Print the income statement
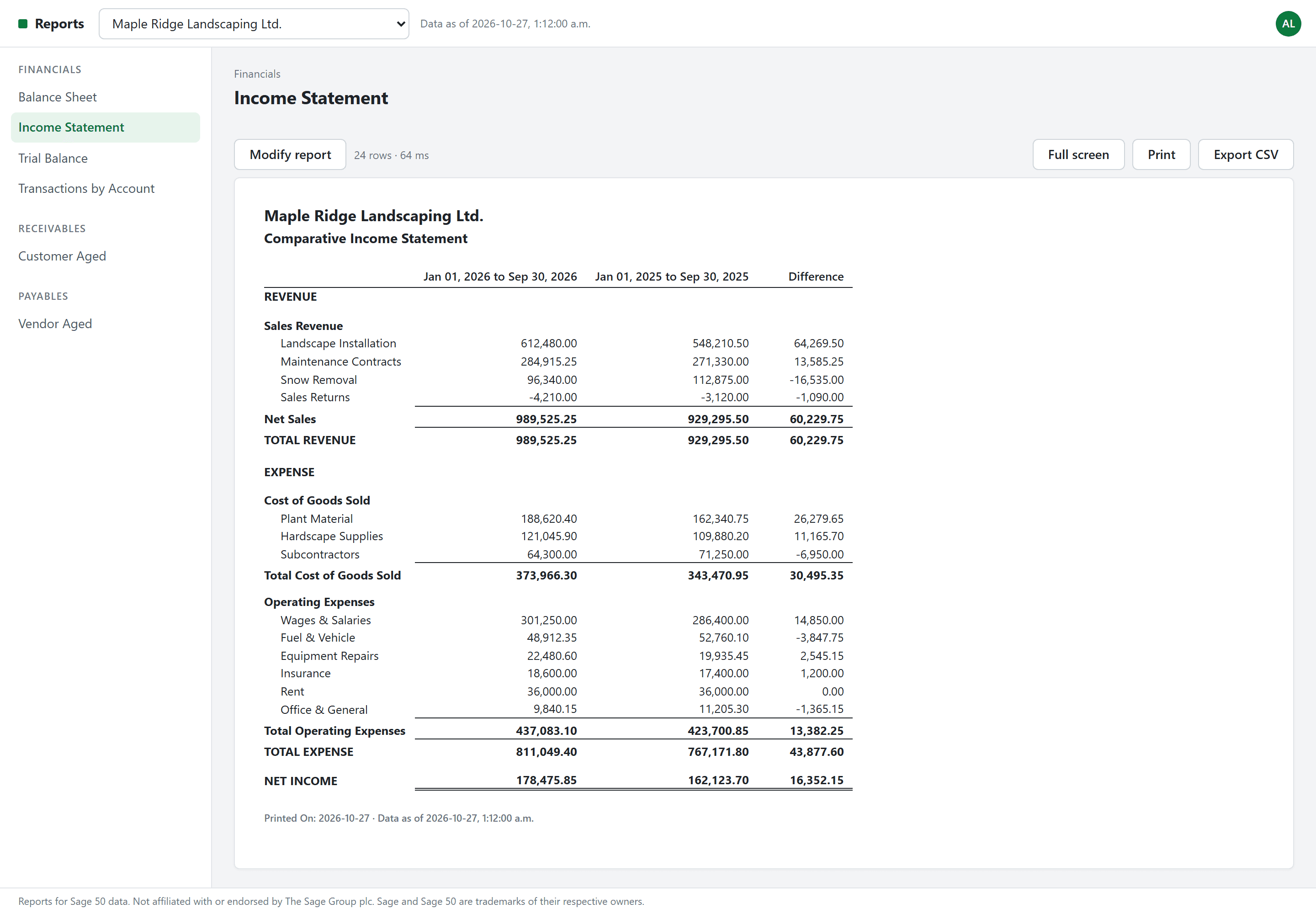Image resolution: width=1316 pixels, height=914 pixels. 1161,154
